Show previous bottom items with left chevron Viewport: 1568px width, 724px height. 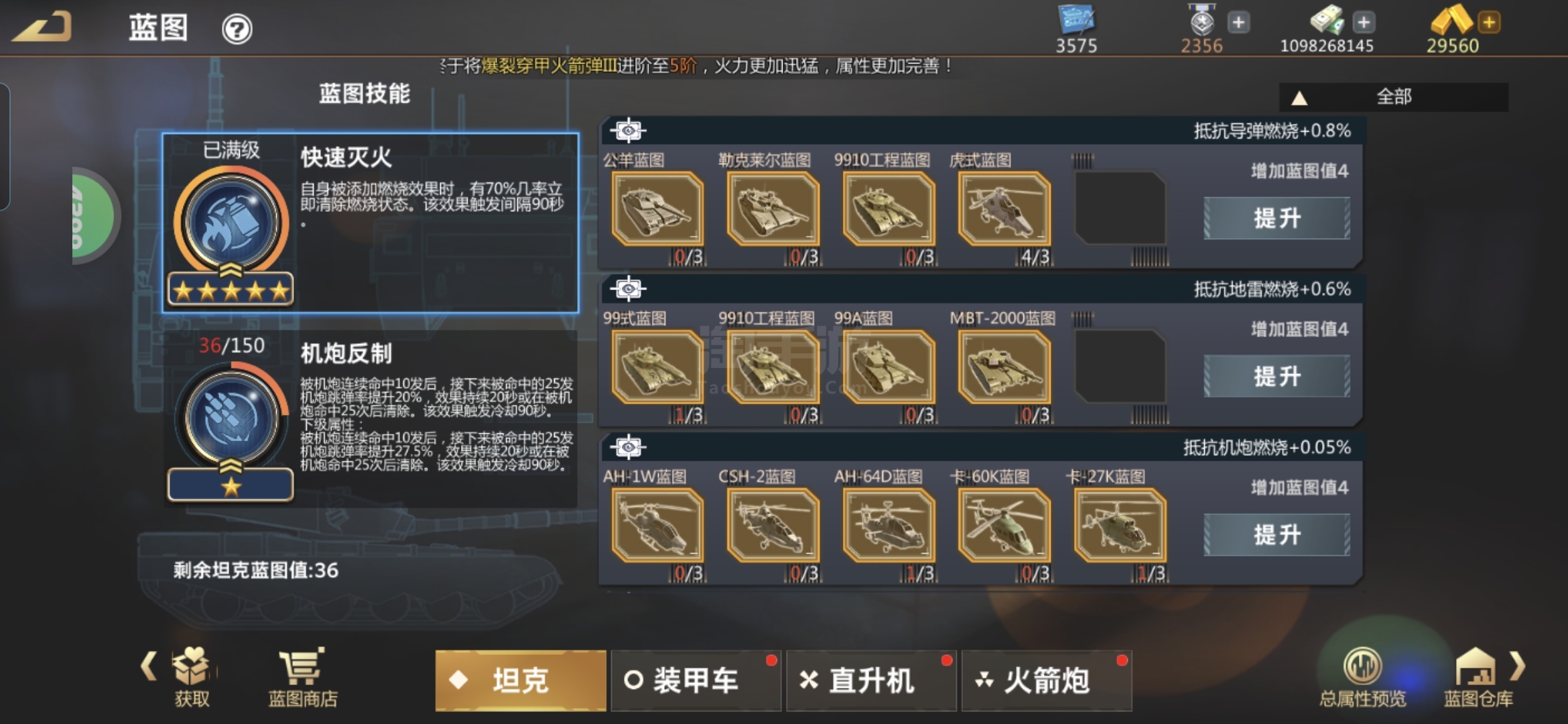[149, 666]
